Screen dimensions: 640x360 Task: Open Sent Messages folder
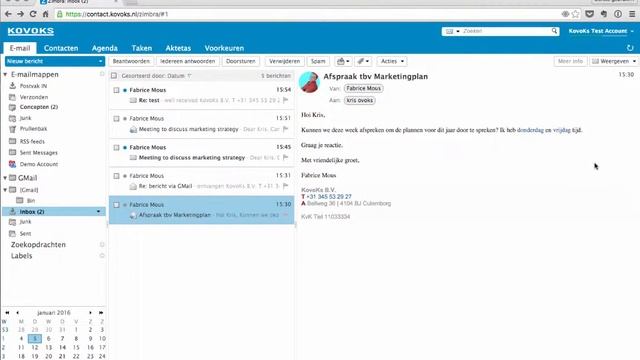(x=38, y=153)
